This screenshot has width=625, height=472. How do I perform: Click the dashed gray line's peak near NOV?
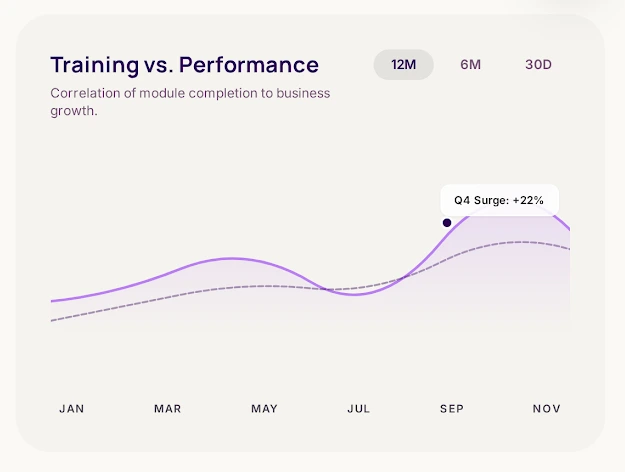[518, 241]
